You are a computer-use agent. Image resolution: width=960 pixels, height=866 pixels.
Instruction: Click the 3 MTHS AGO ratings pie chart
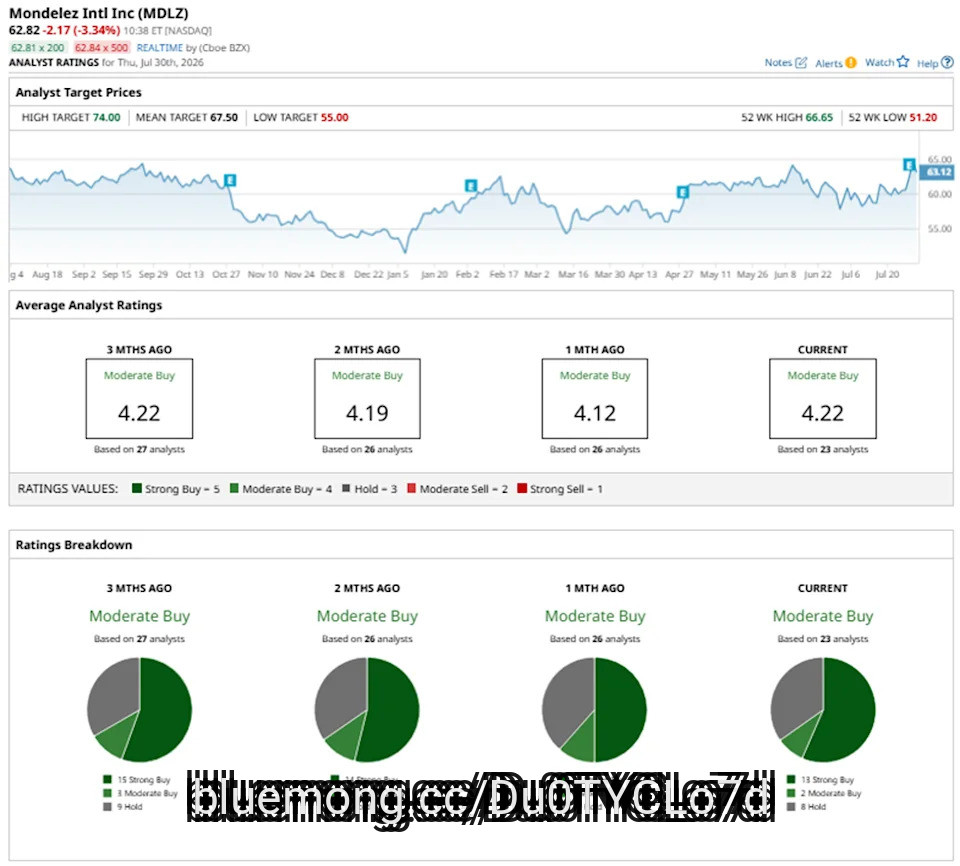[x=140, y=710]
